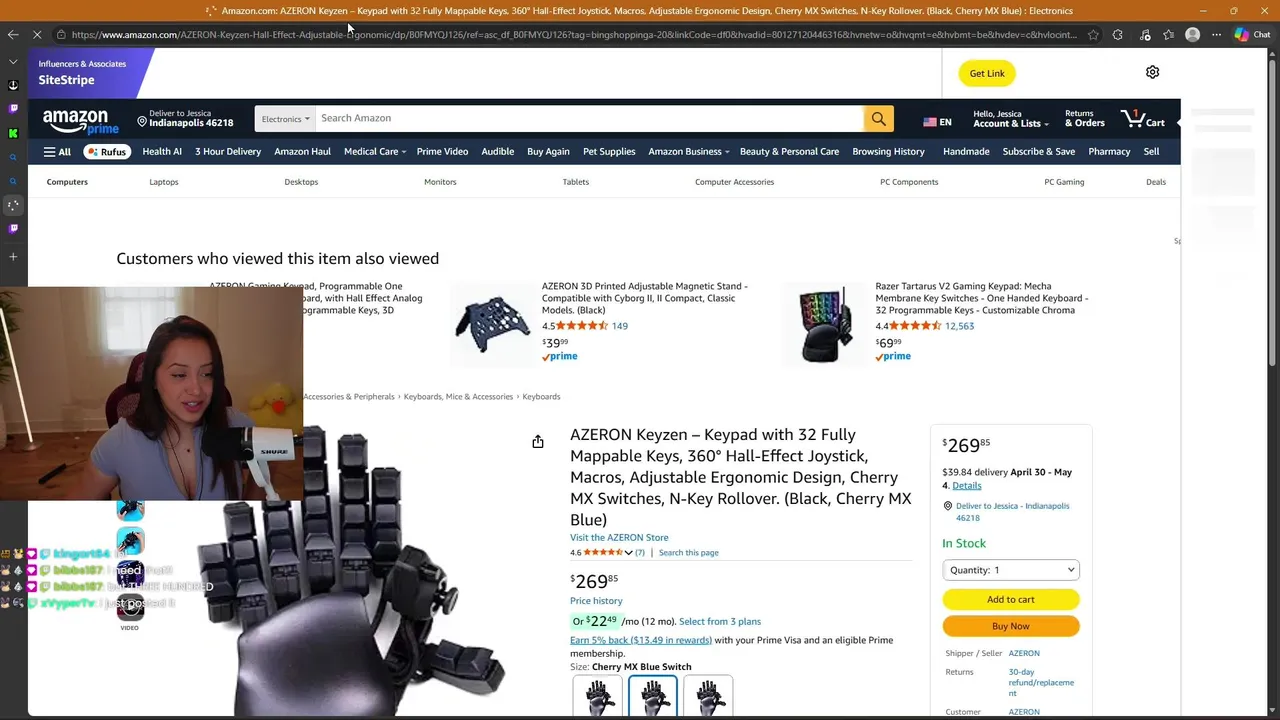
Task: Click the Deliver to Jessica location pin
Action: (142, 122)
